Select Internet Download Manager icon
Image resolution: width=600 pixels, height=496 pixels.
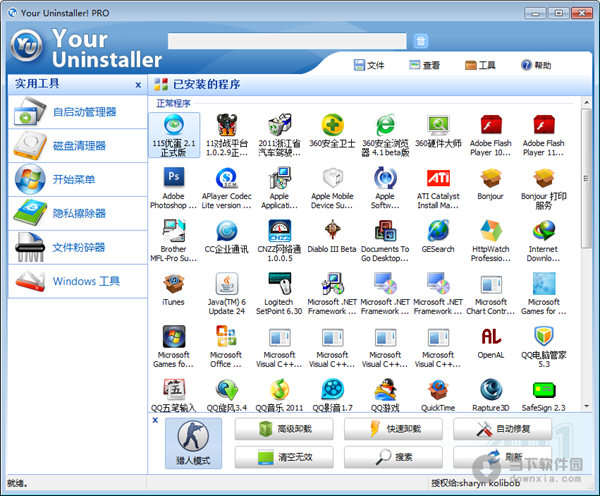coord(543,241)
